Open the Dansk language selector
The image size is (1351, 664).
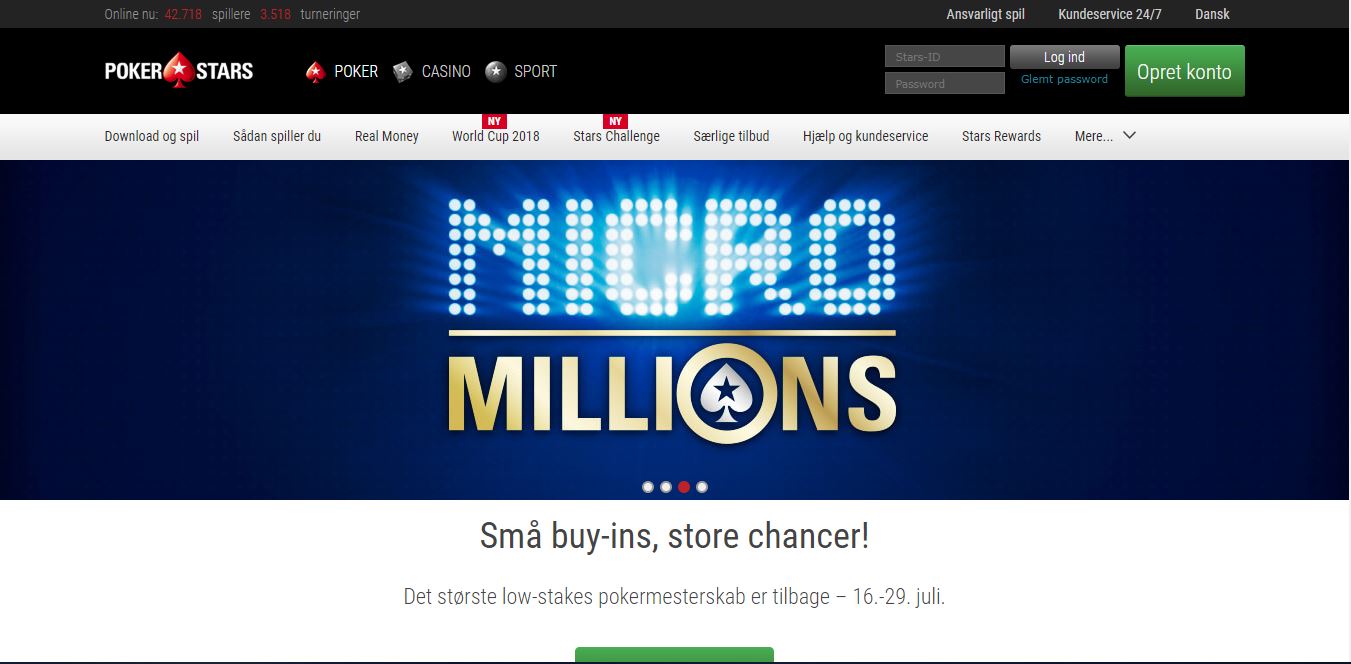coord(1212,14)
